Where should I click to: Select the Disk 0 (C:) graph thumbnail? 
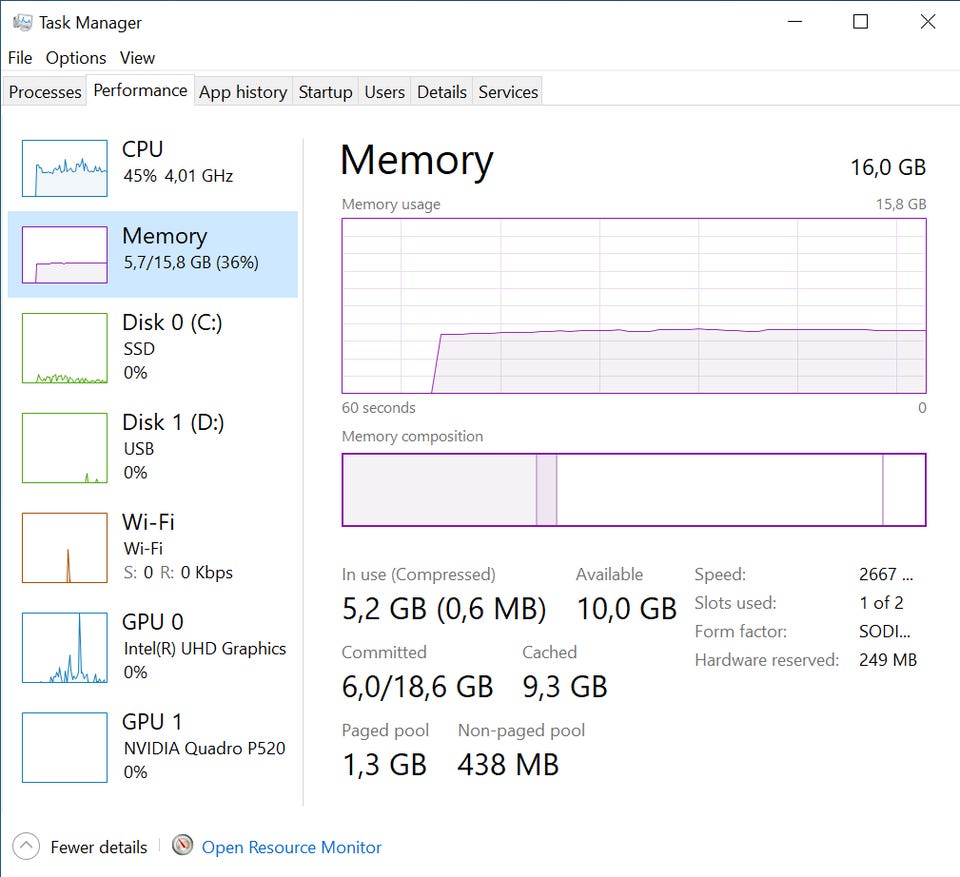pyautogui.click(x=65, y=348)
